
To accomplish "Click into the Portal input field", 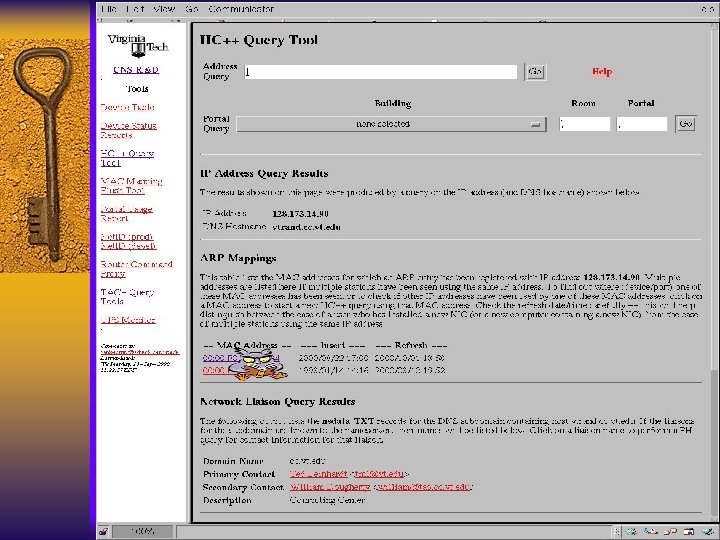I will point(641,124).
